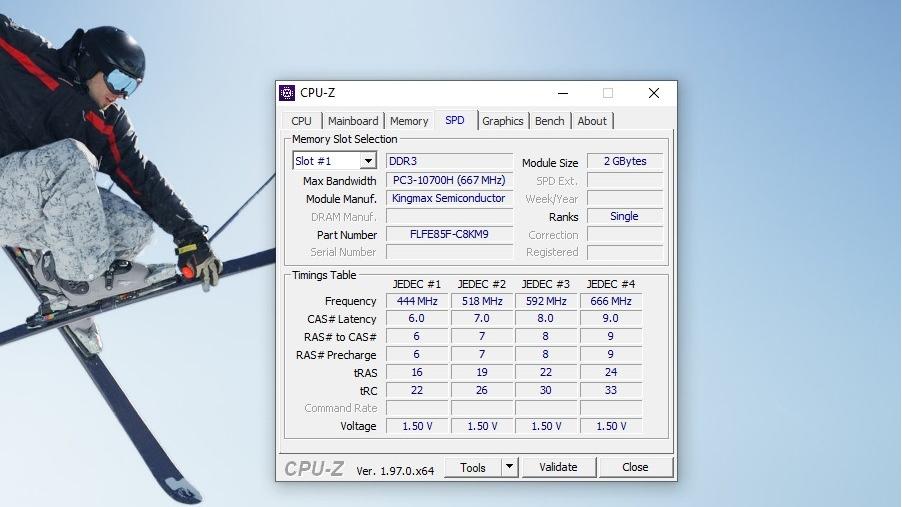Click the Validate button
This screenshot has width=902, height=507.
point(558,467)
